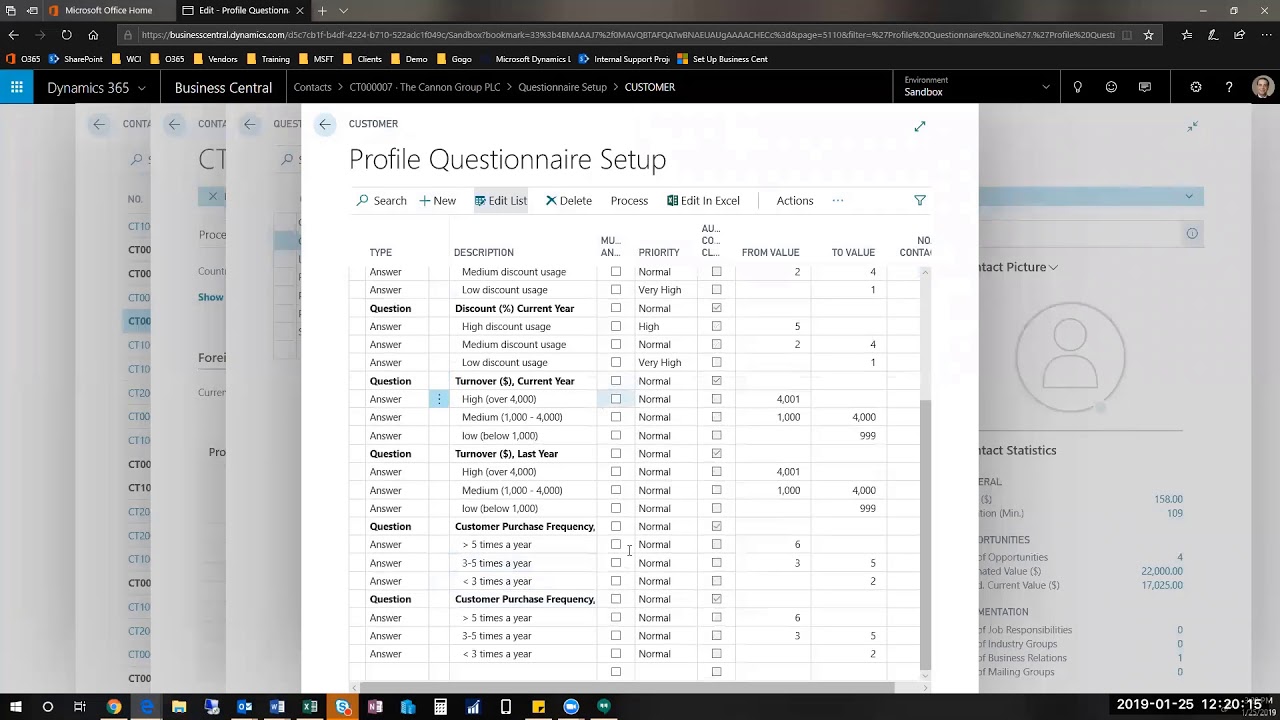
Task: Expand the Dynamics 365 dropdown
Action: point(141,88)
